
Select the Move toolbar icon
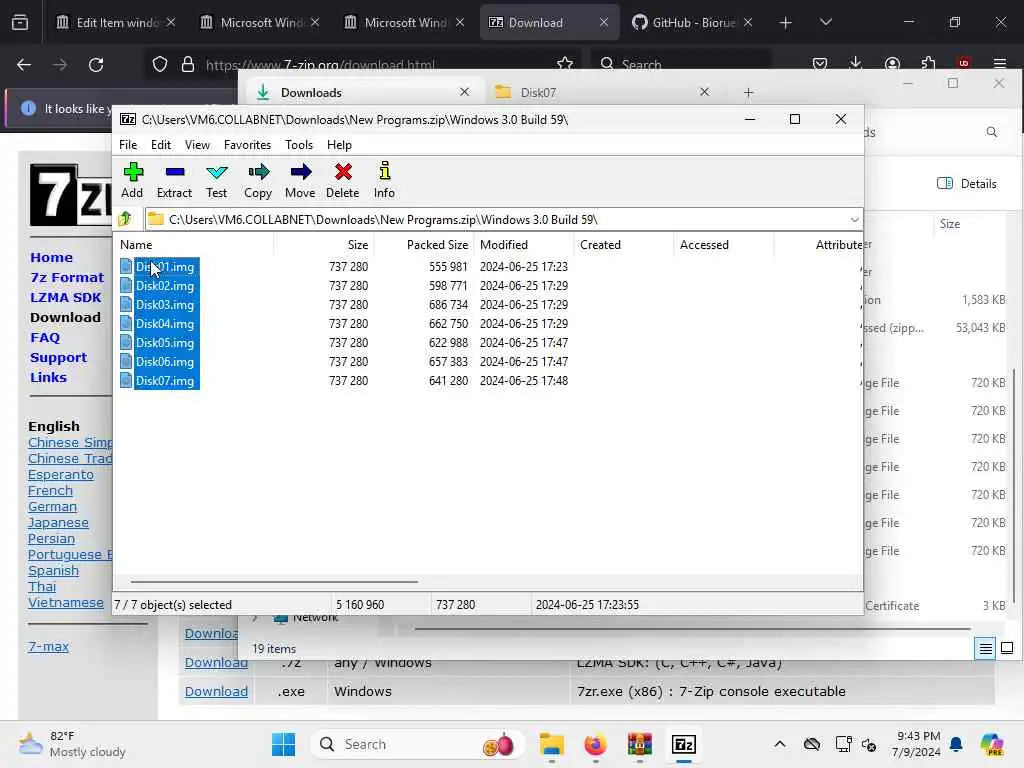coord(300,180)
